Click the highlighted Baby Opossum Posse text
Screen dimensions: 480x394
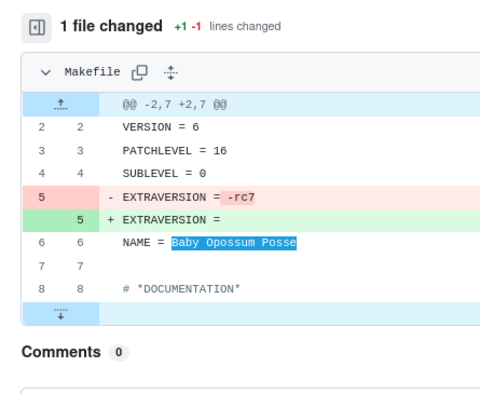click(234, 243)
